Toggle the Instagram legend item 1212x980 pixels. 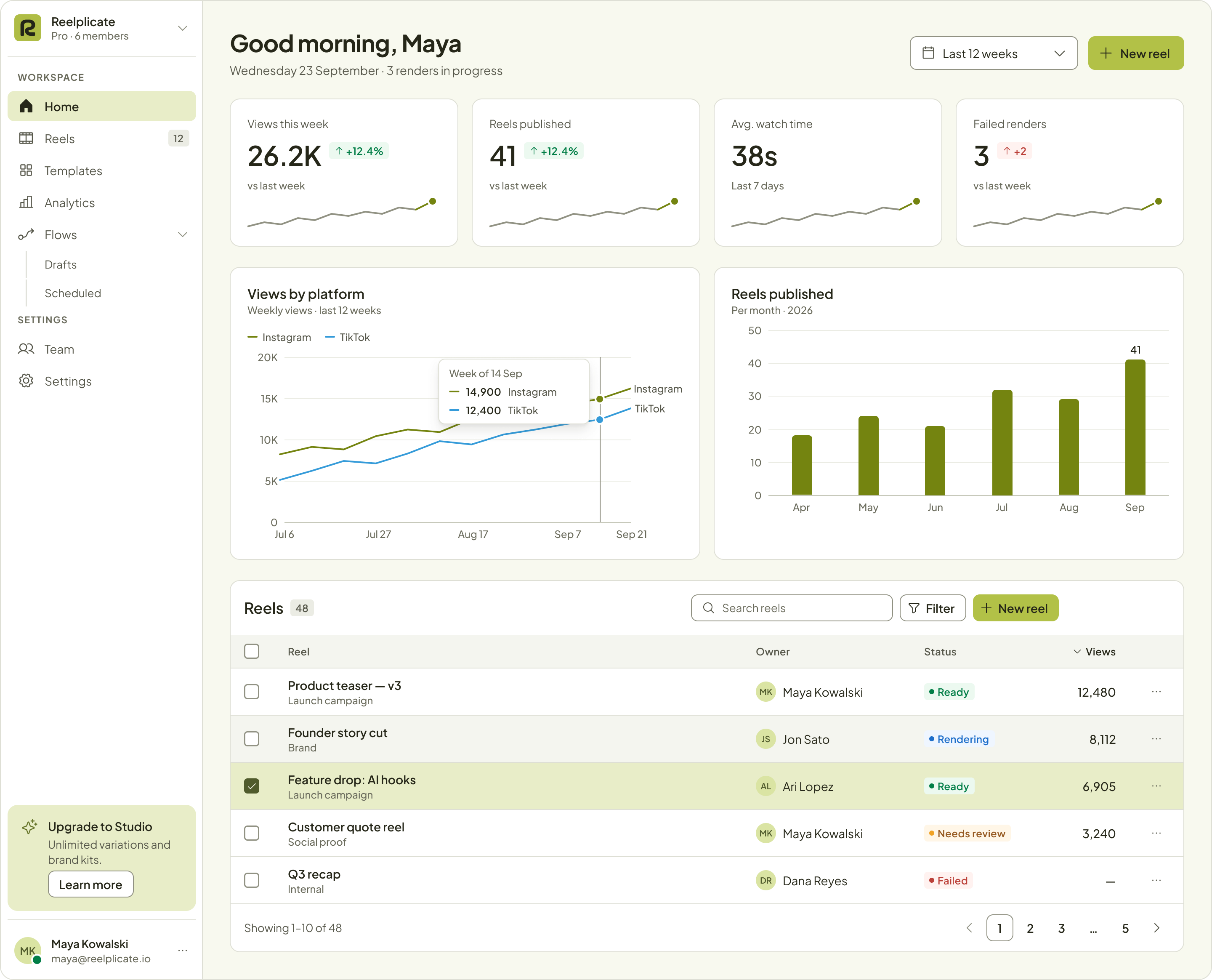point(279,337)
